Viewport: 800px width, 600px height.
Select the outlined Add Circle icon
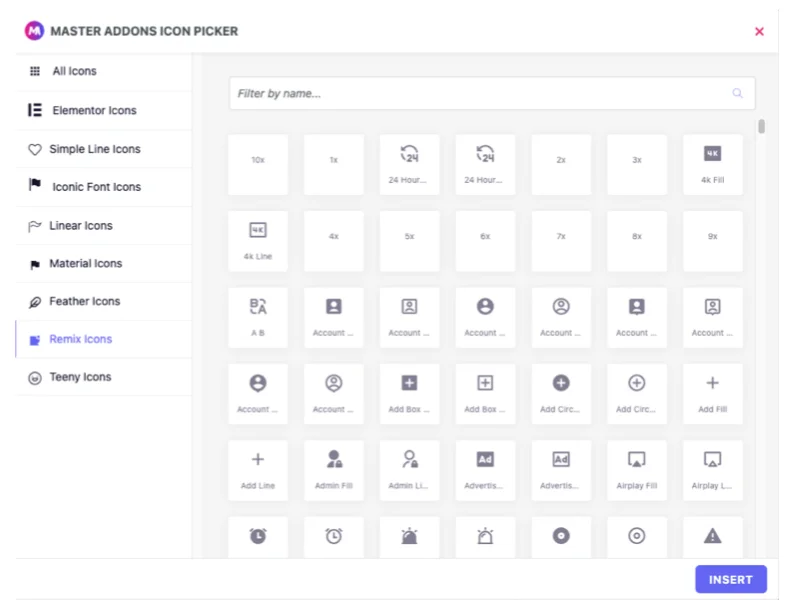coord(637,394)
